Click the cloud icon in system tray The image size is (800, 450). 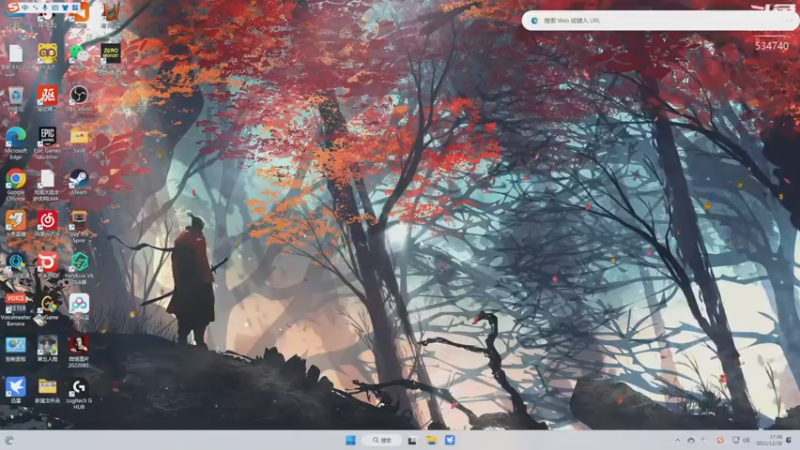[x=691, y=440]
